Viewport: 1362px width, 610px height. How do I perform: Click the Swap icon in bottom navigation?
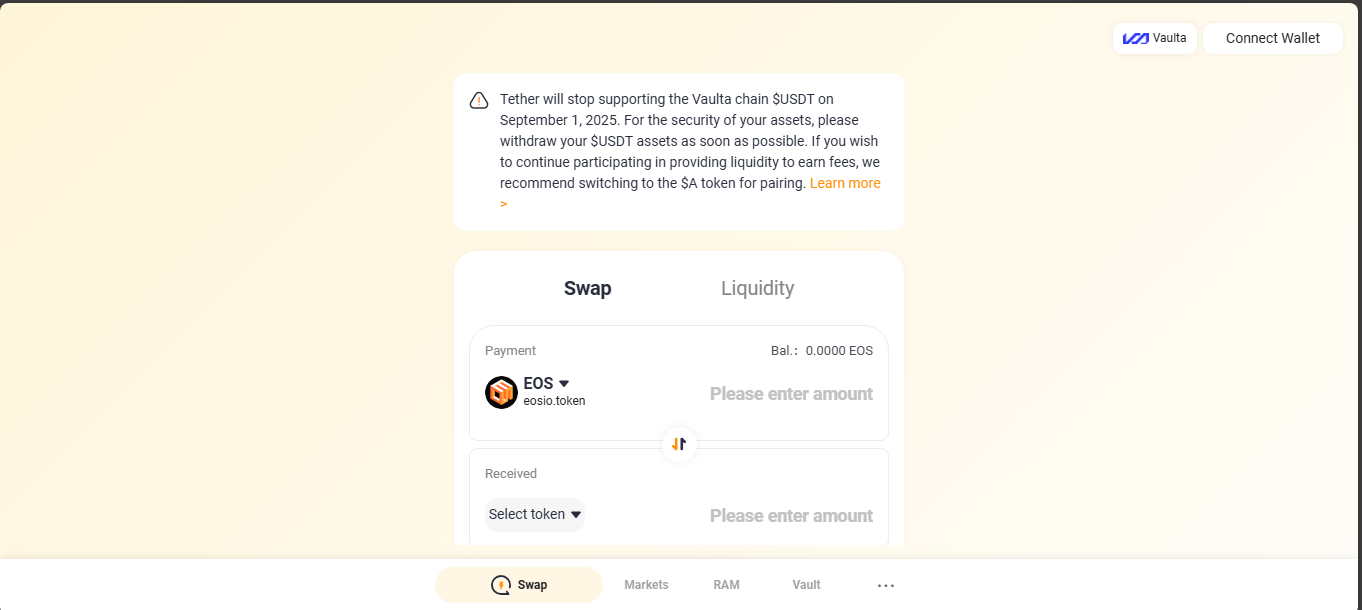[501, 585]
